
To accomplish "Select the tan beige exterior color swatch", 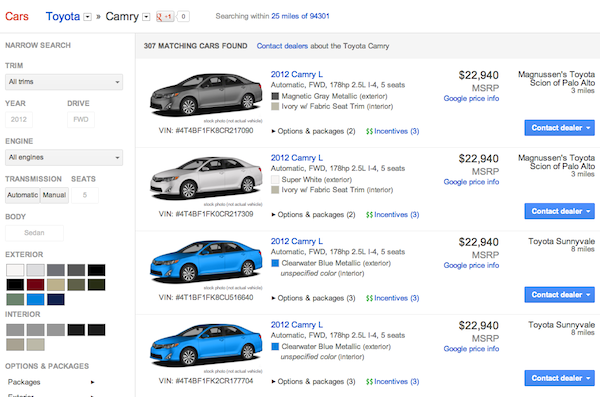I will (x=56, y=285).
